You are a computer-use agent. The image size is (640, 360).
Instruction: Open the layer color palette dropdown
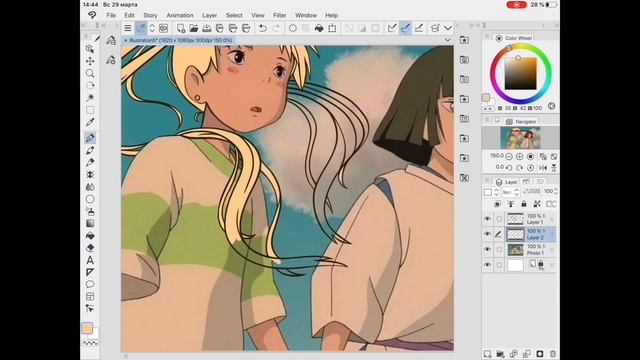491,192
